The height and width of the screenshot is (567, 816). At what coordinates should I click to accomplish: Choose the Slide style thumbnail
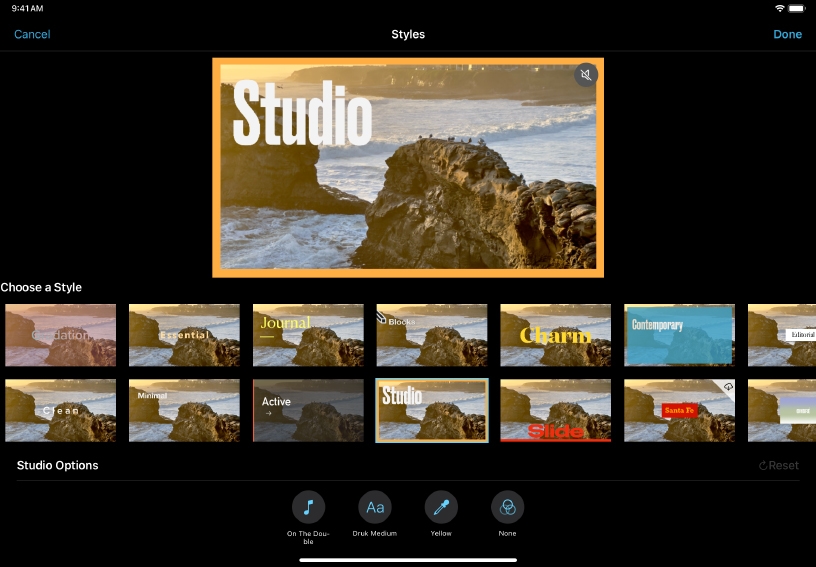click(555, 410)
